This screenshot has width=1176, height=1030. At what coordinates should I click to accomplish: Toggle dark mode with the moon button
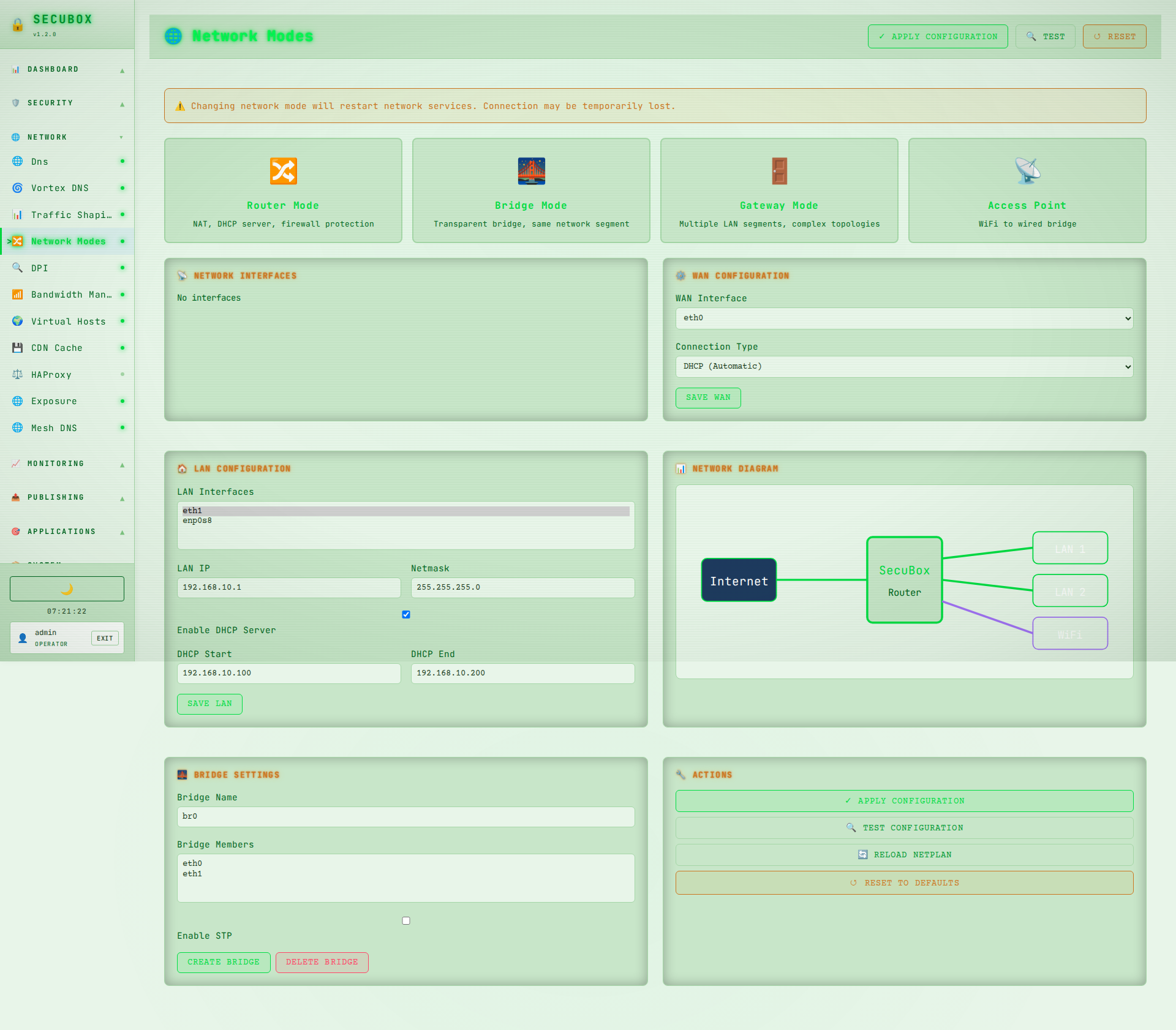[x=67, y=588]
